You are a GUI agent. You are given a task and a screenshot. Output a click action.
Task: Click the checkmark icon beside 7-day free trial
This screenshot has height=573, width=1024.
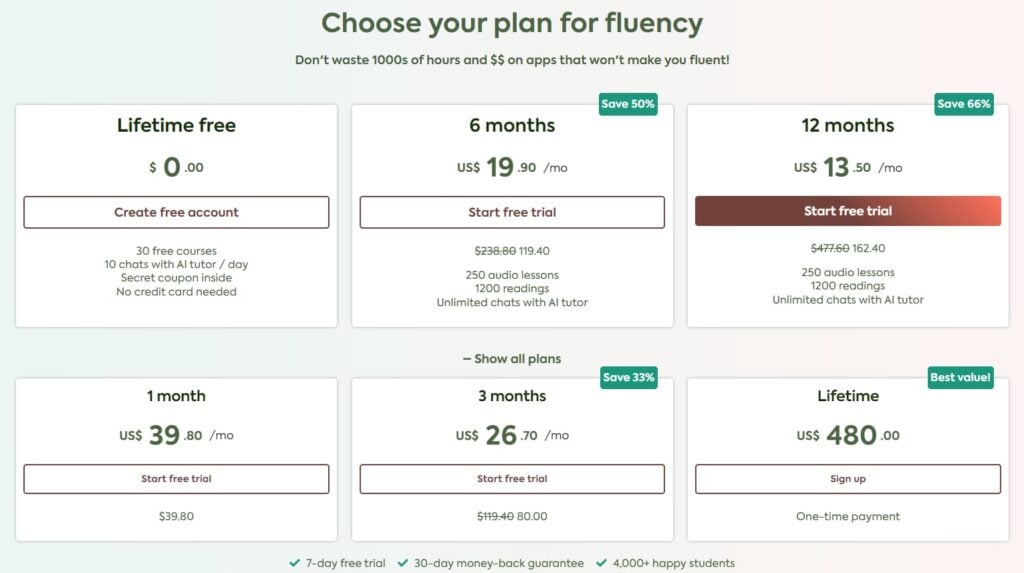294,563
